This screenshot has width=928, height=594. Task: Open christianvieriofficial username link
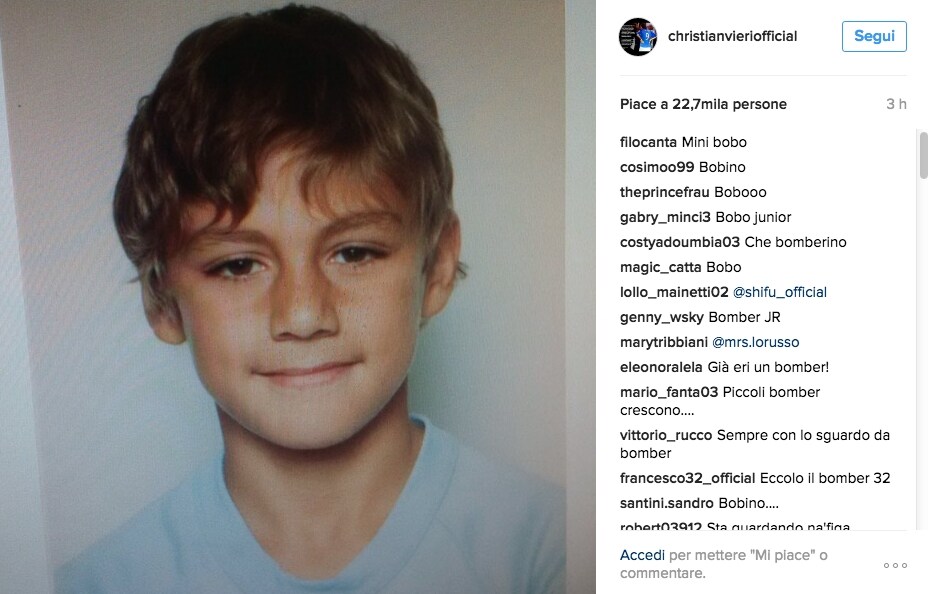pyautogui.click(x=732, y=36)
